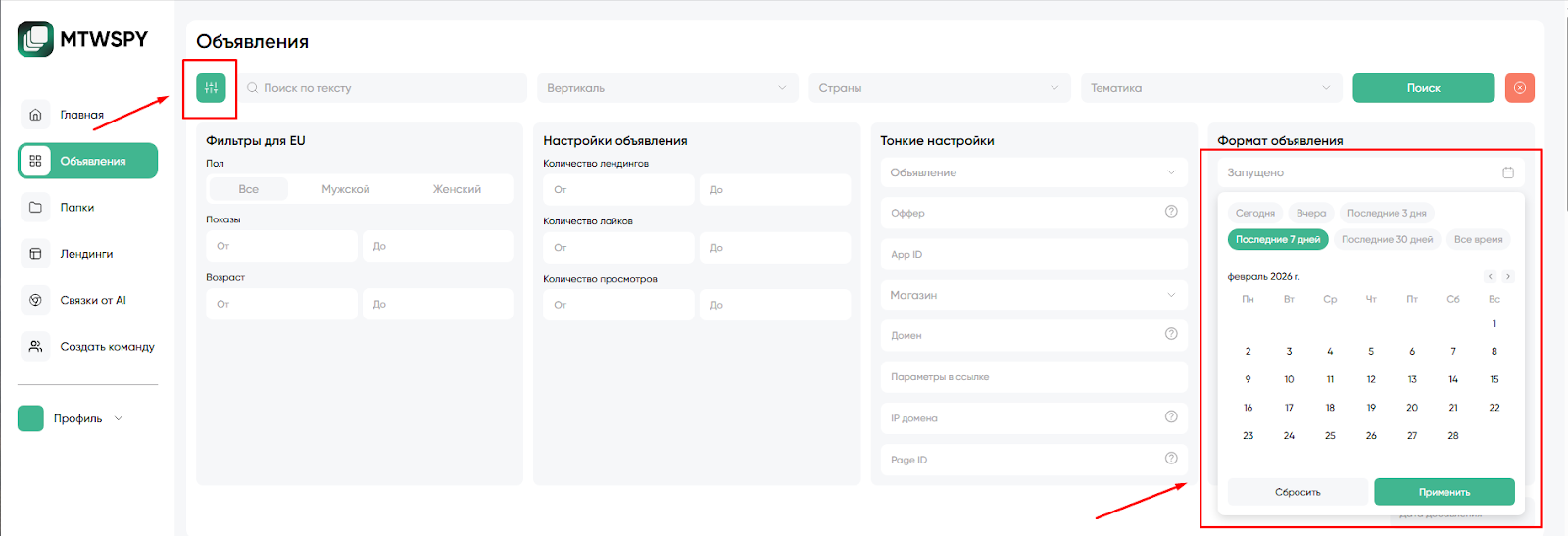
Task: Open the Запущено date picker field
Action: click(x=1371, y=172)
